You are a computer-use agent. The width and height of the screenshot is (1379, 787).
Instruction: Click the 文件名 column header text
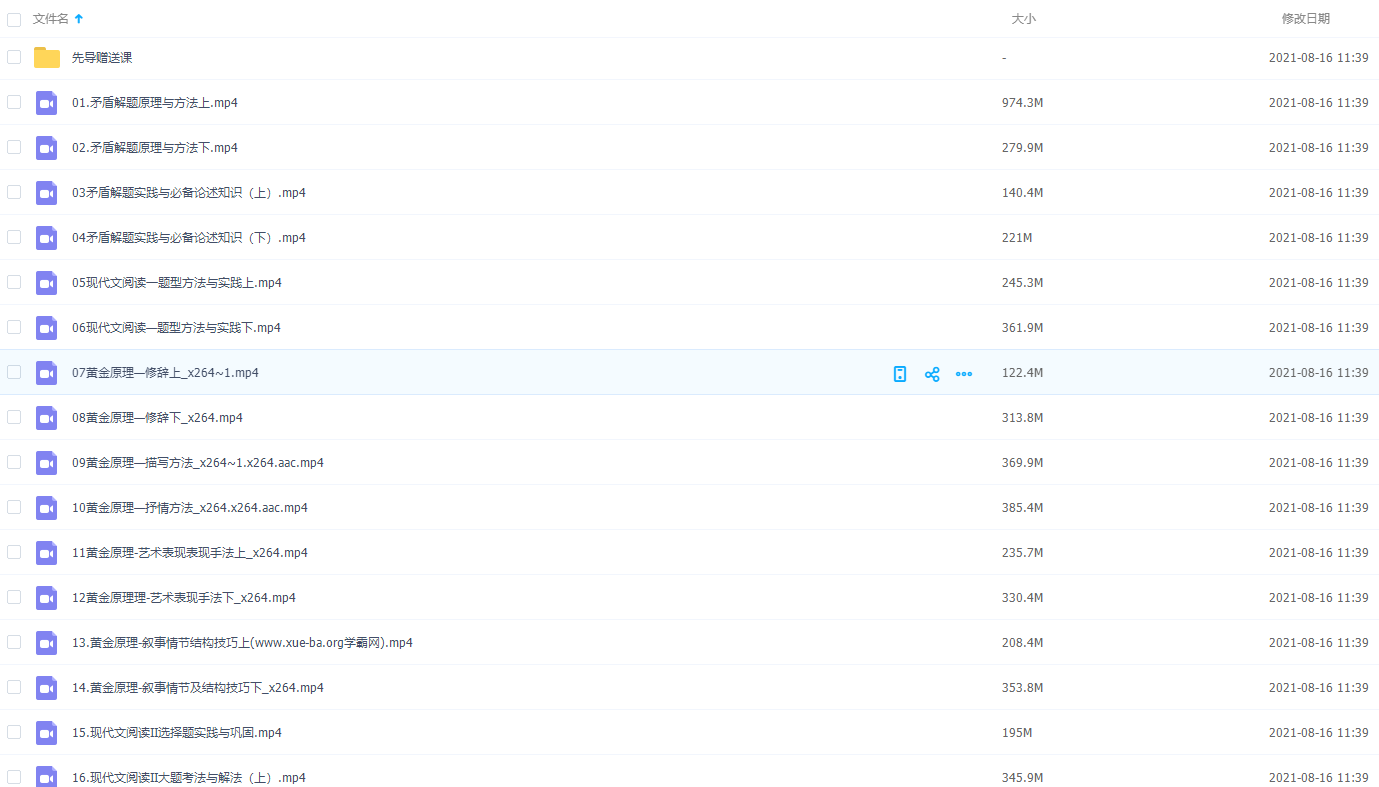51,19
